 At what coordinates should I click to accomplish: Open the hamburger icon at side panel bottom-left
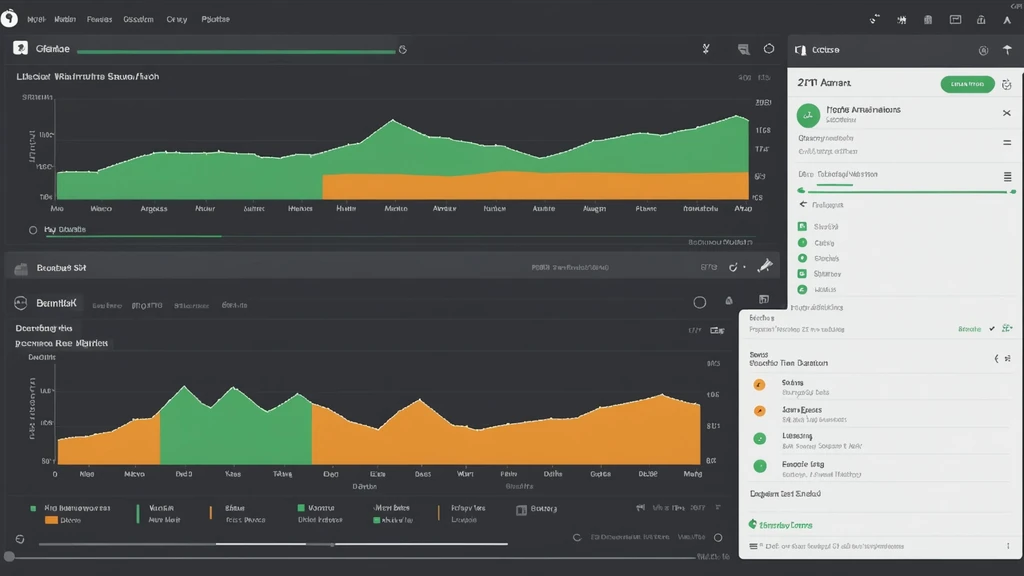click(754, 546)
